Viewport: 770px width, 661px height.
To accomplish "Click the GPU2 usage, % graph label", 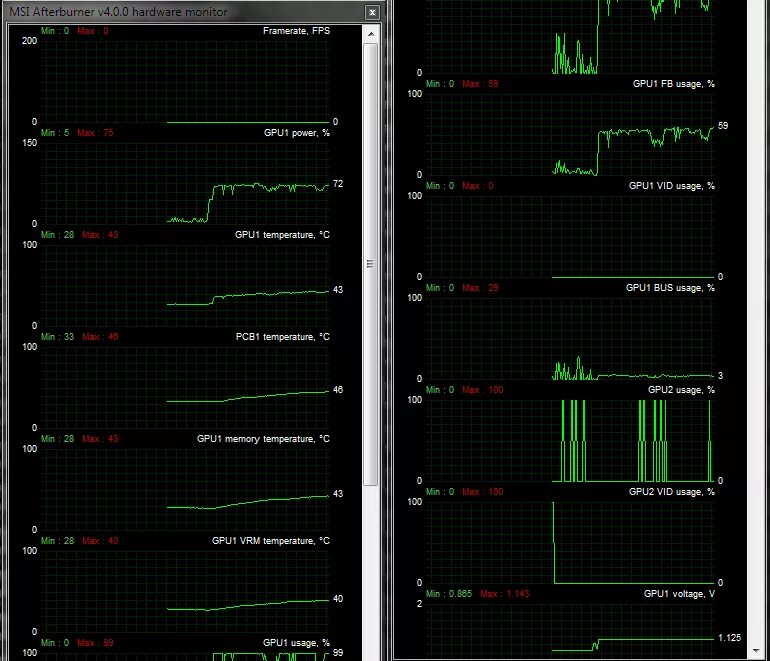I will (x=681, y=390).
